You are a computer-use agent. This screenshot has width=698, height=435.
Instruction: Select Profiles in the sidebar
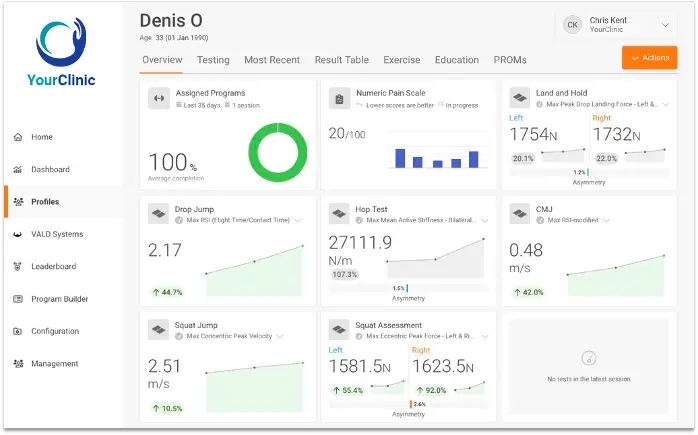(45, 202)
